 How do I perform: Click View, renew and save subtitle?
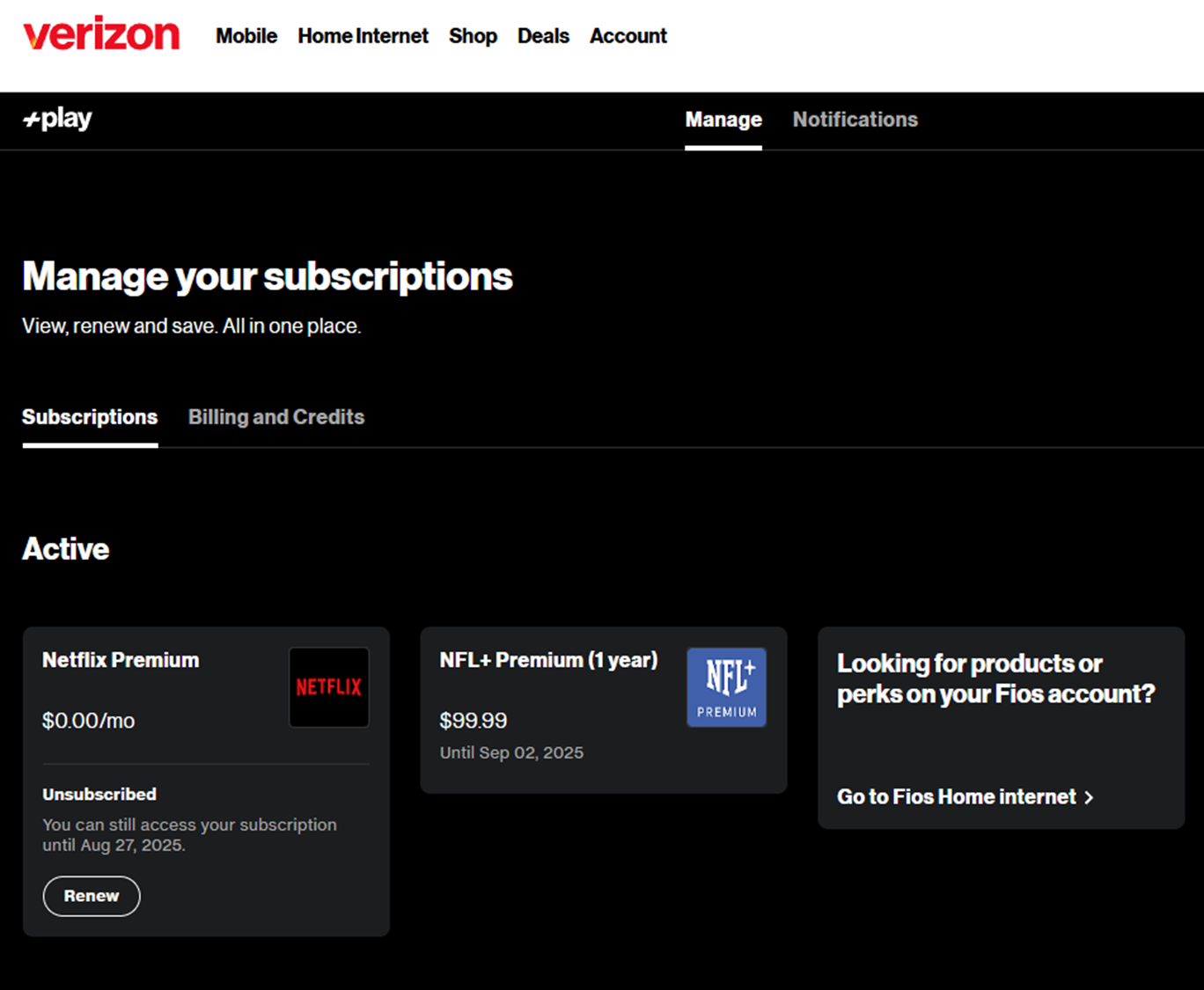point(192,326)
